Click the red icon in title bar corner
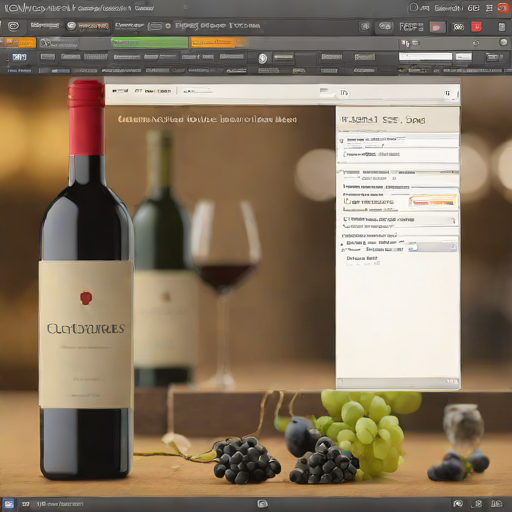512x512 pixels. [x=503, y=8]
